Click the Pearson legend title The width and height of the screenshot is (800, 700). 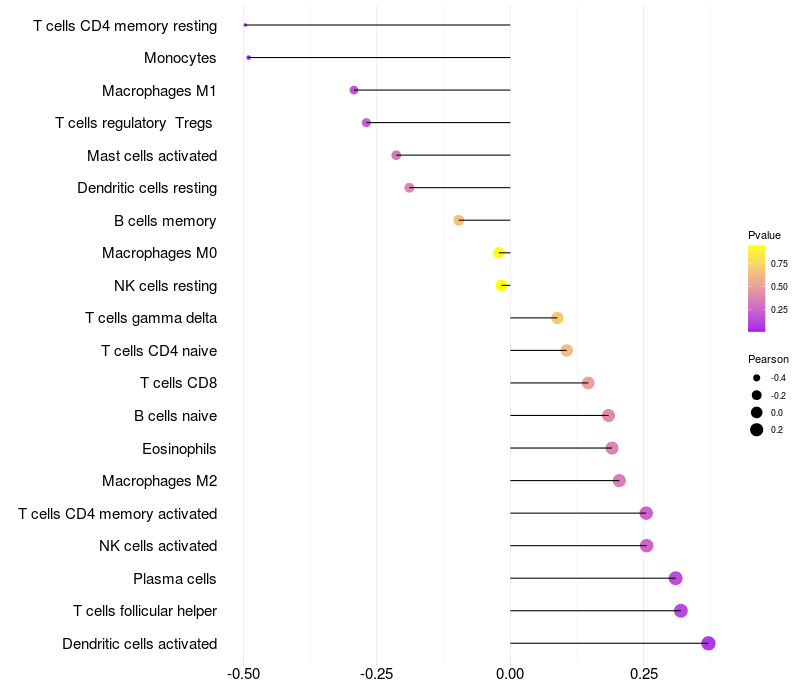[768, 359]
